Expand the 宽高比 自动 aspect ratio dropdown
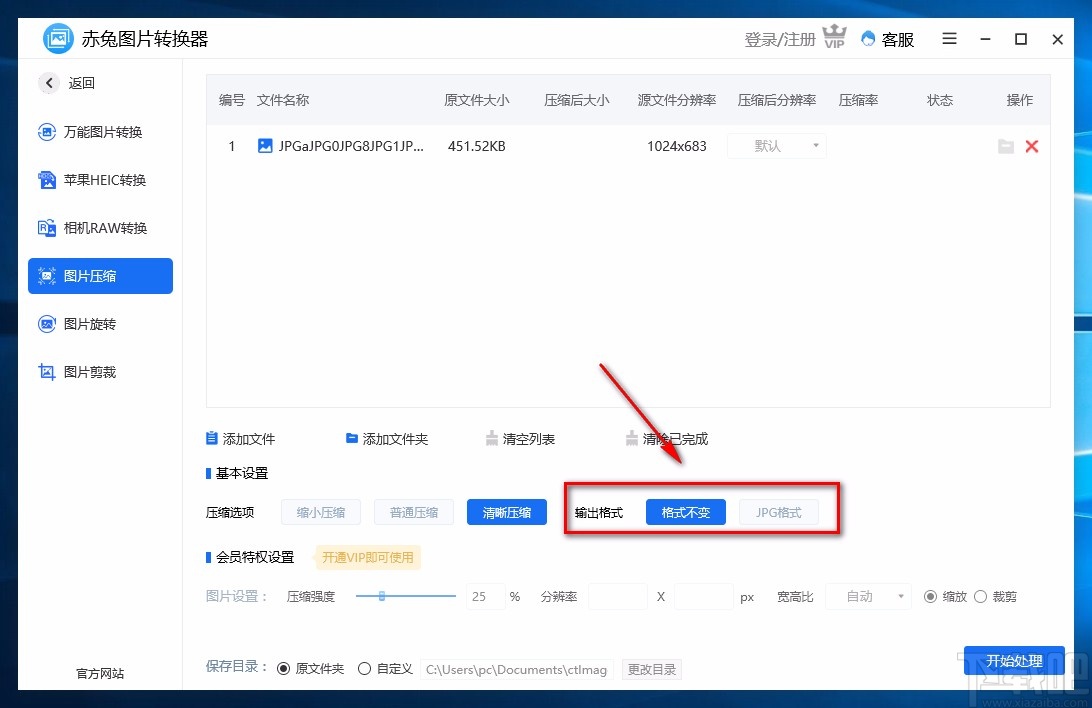The width and height of the screenshot is (1092, 708). pyautogui.click(x=868, y=596)
